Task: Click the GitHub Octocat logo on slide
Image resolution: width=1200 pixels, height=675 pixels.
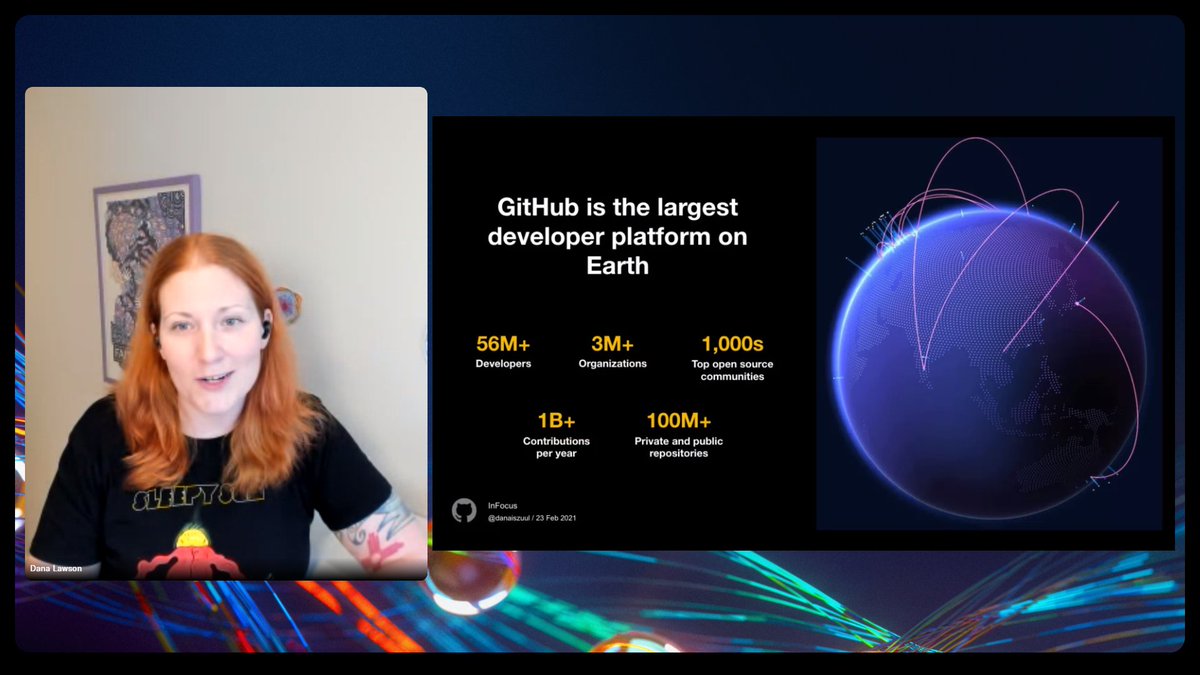Action: point(464,511)
